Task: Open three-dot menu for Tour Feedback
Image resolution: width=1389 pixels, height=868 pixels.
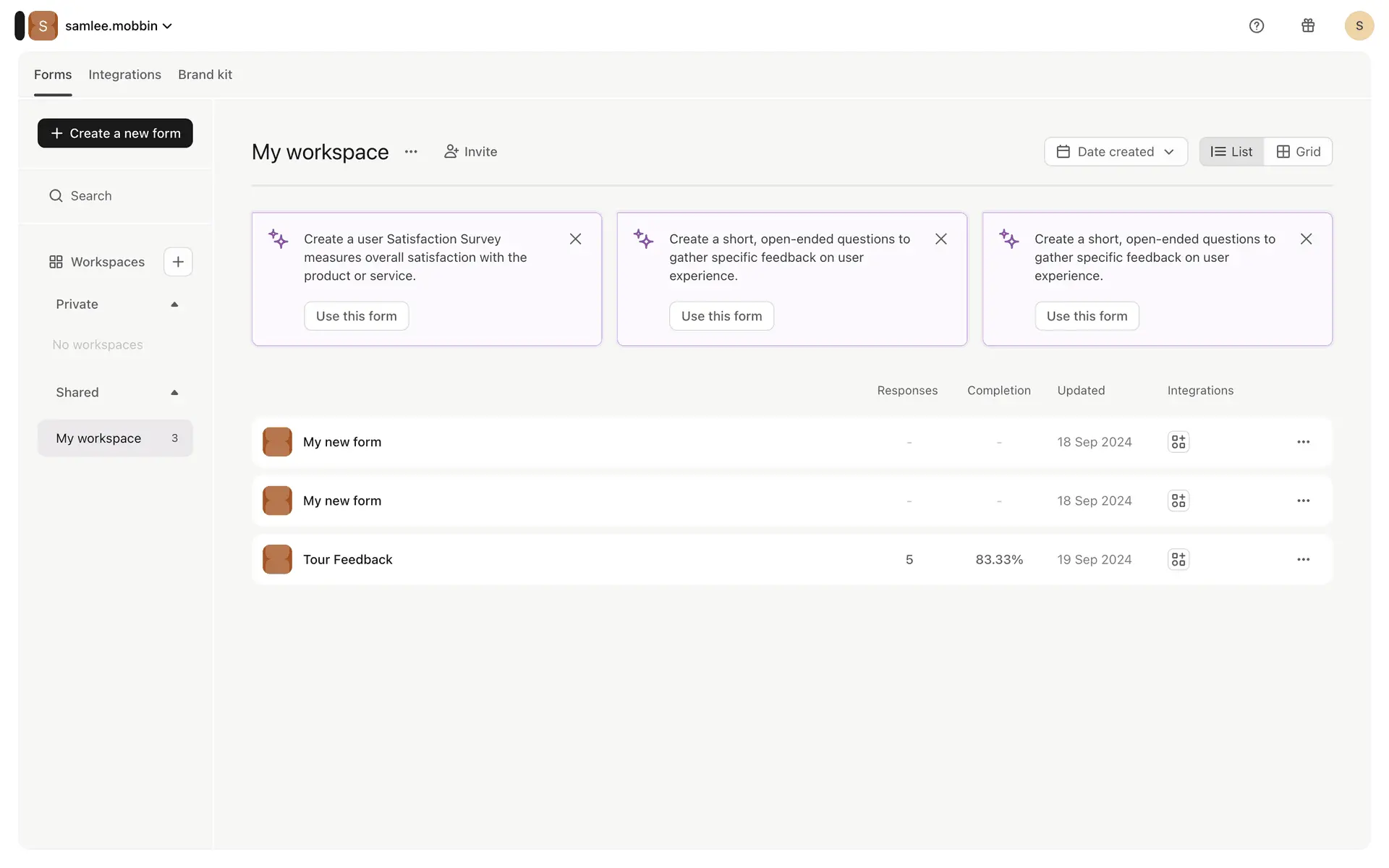Action: point(1303,560)
